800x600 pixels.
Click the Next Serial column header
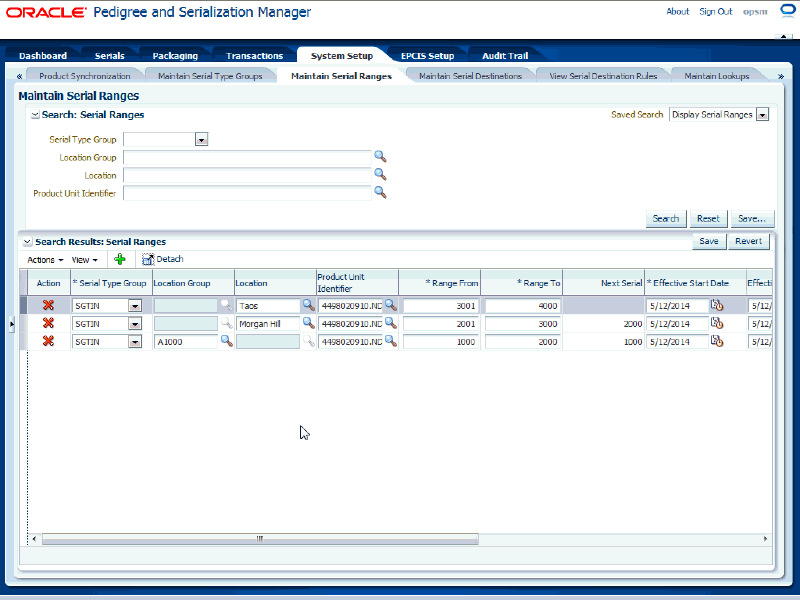tap(604, 283)
